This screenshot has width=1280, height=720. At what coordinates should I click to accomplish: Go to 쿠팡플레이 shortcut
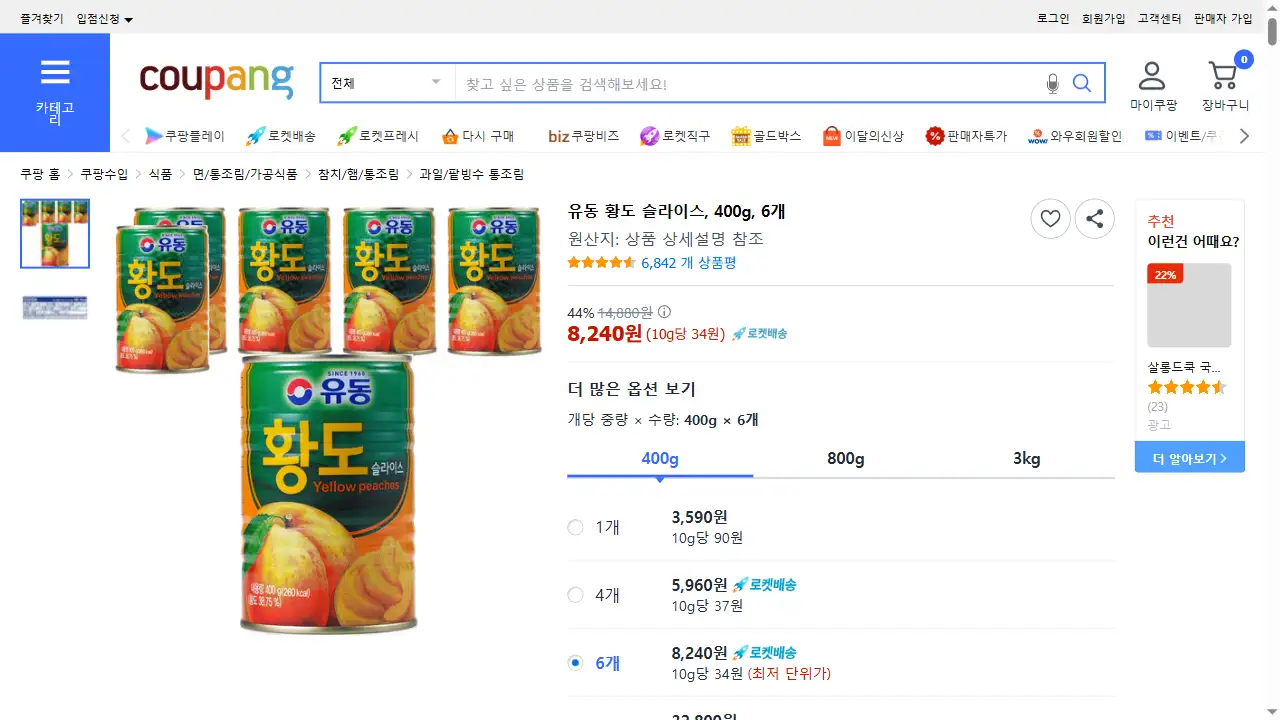pyautogui.click(x=185, y=136)
